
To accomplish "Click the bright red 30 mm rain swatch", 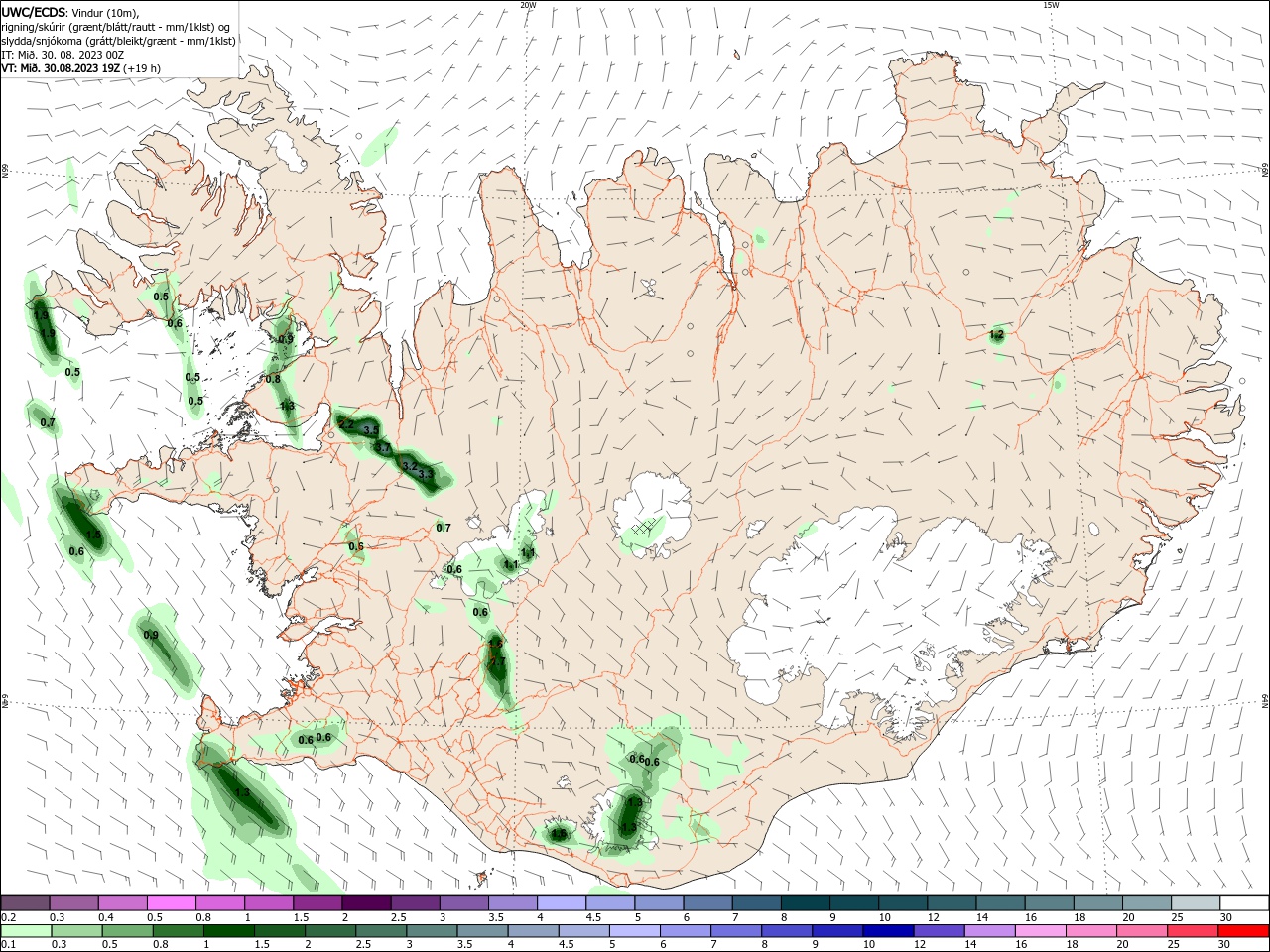I will (1244, 931).
